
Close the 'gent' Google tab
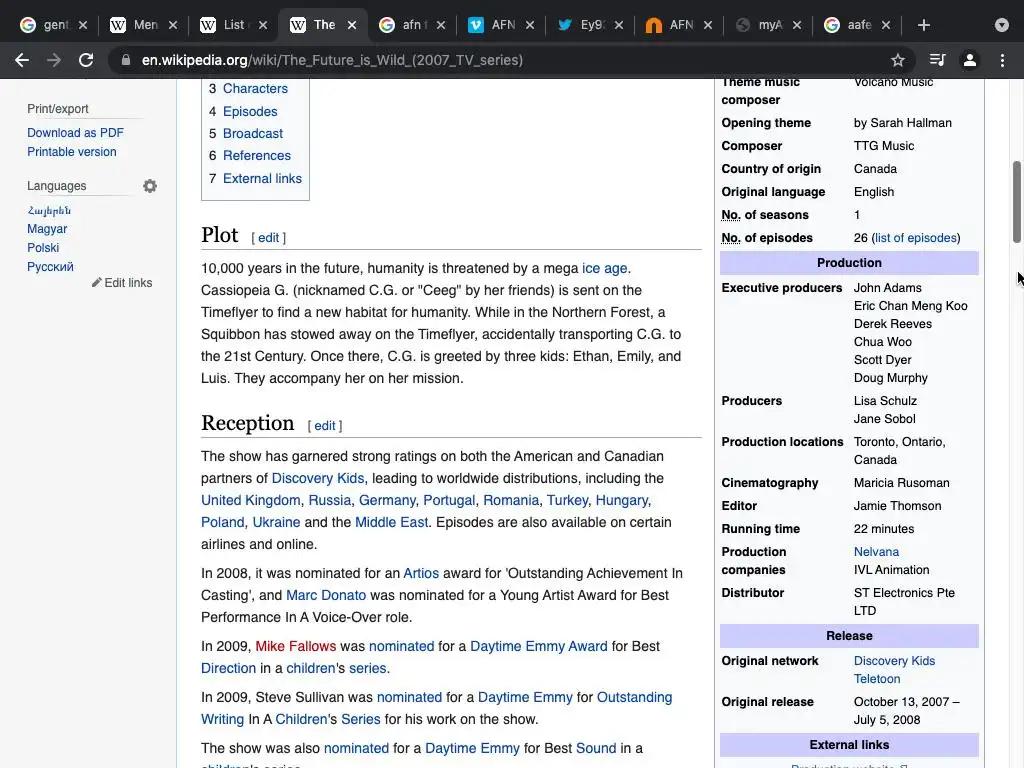coord(83,25)
